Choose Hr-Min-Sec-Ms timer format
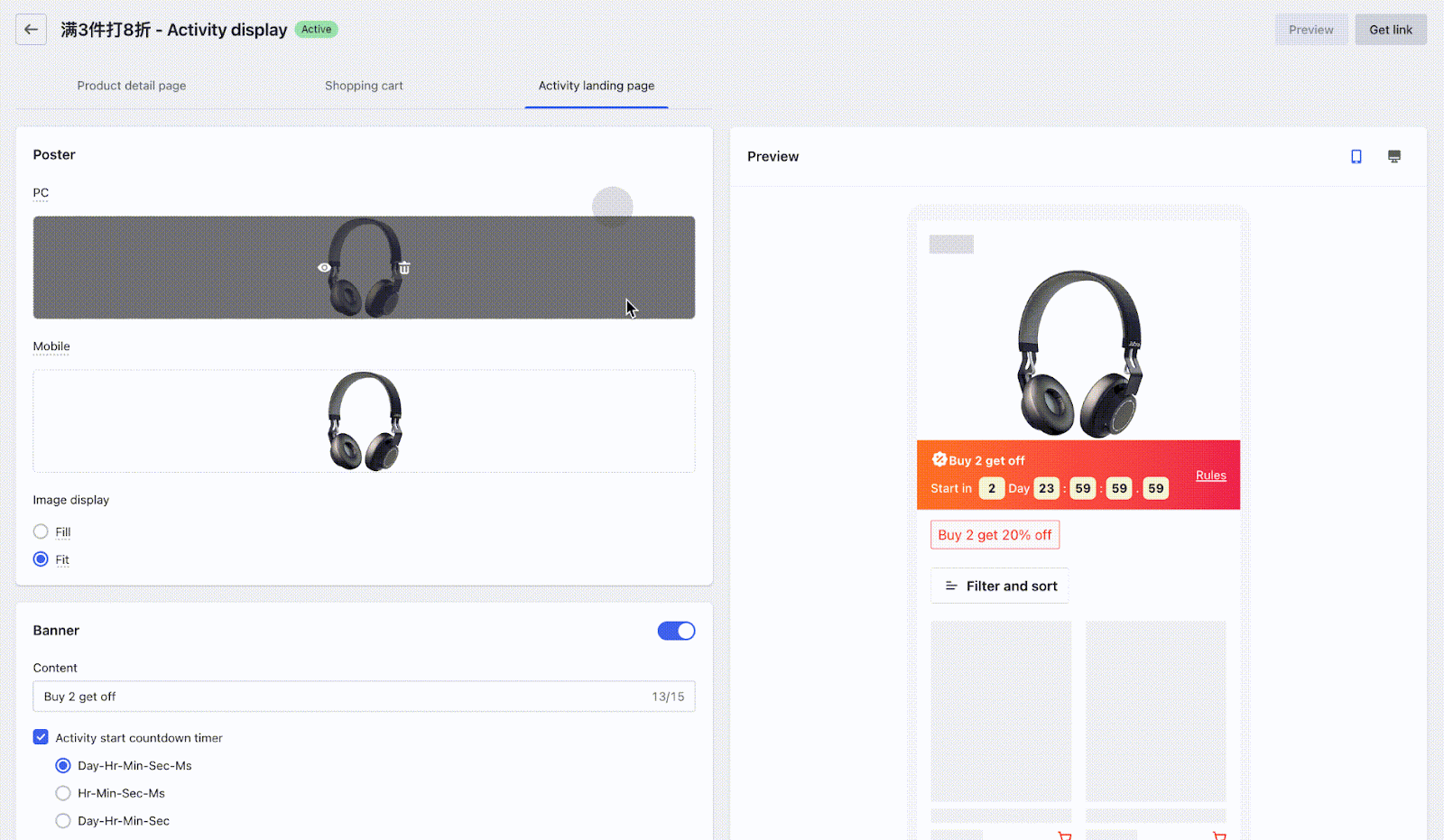The image size is (1444, 840). (63, 793)
